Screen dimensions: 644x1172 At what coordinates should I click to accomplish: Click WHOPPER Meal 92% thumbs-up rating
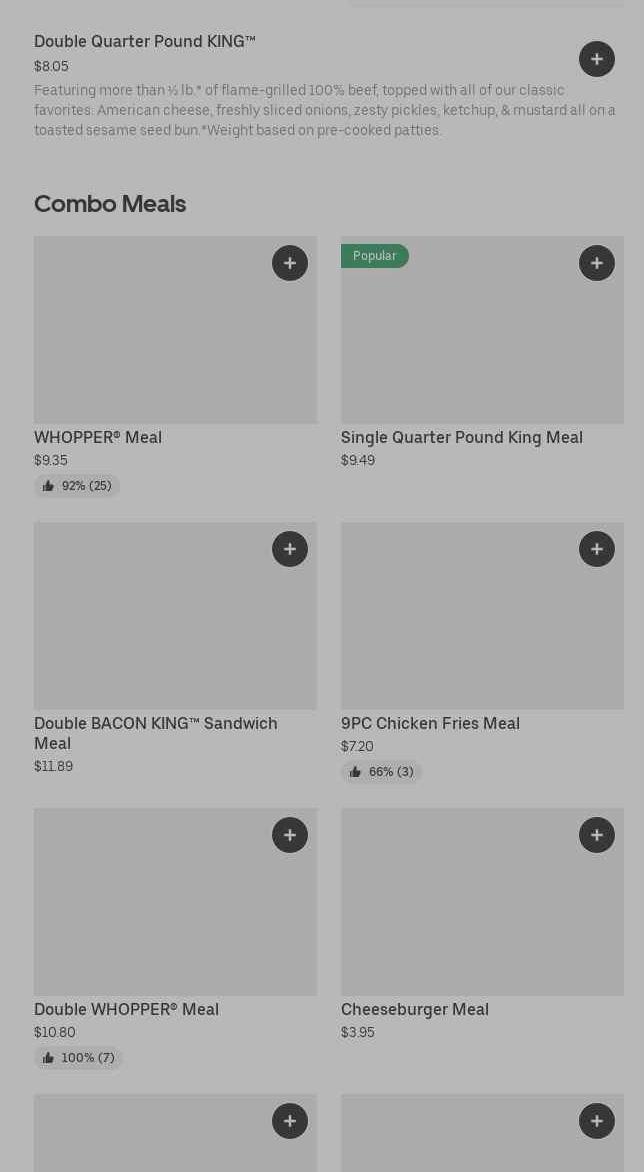77,486
